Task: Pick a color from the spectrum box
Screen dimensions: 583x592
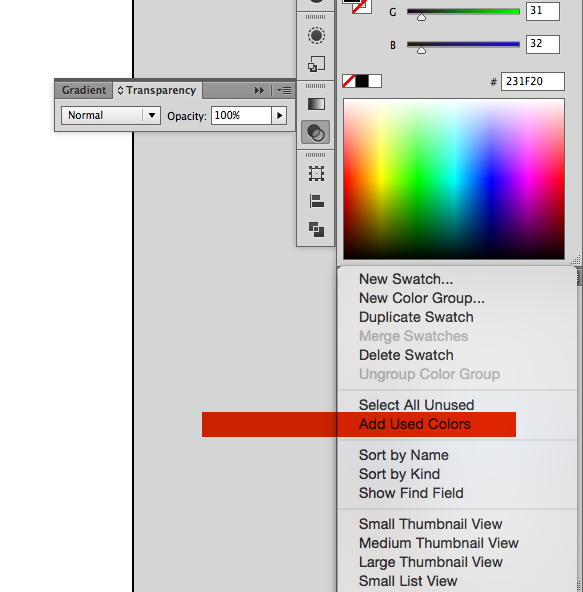Action: pyautogui.click(x=454, y=179)
